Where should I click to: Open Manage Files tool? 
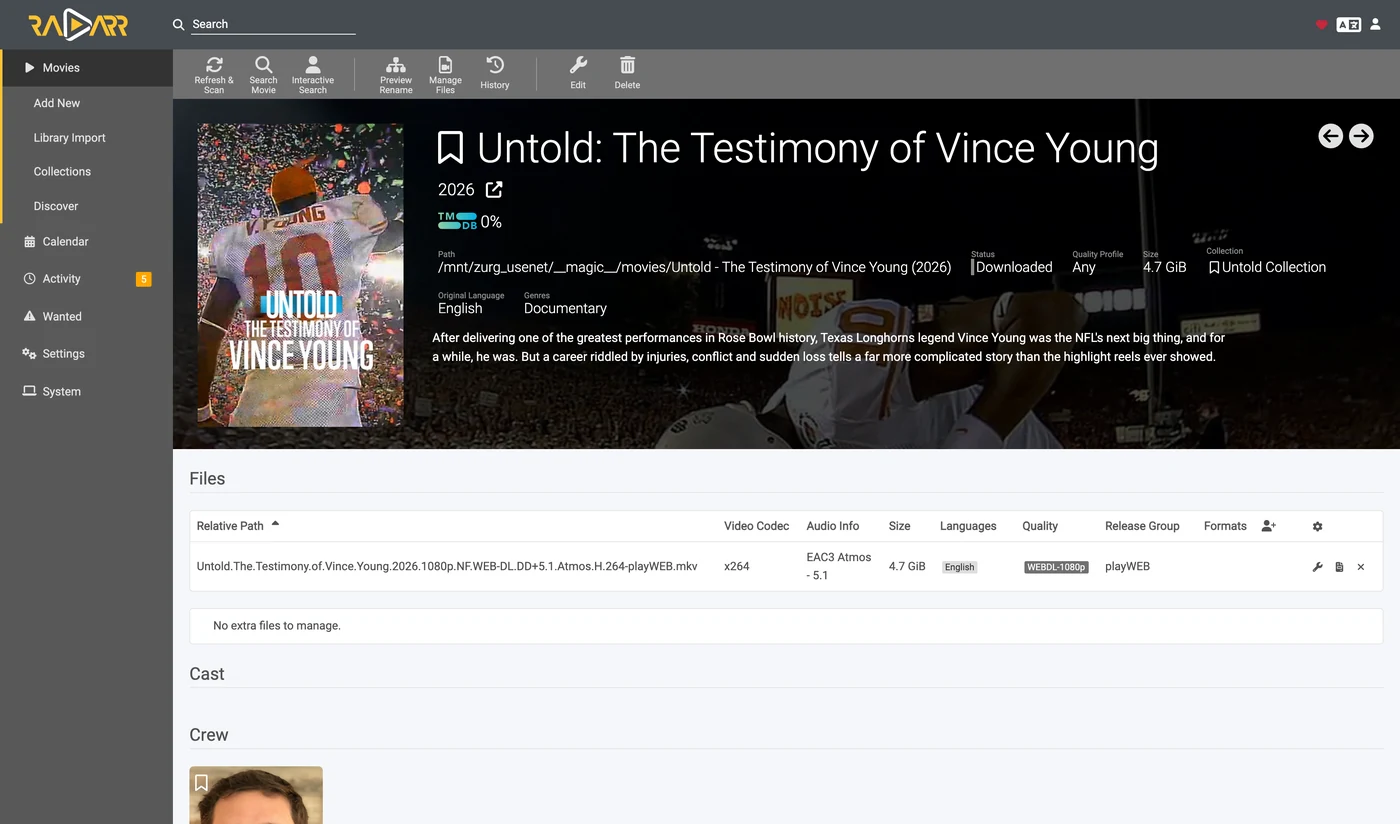click(x=445, y=74)
